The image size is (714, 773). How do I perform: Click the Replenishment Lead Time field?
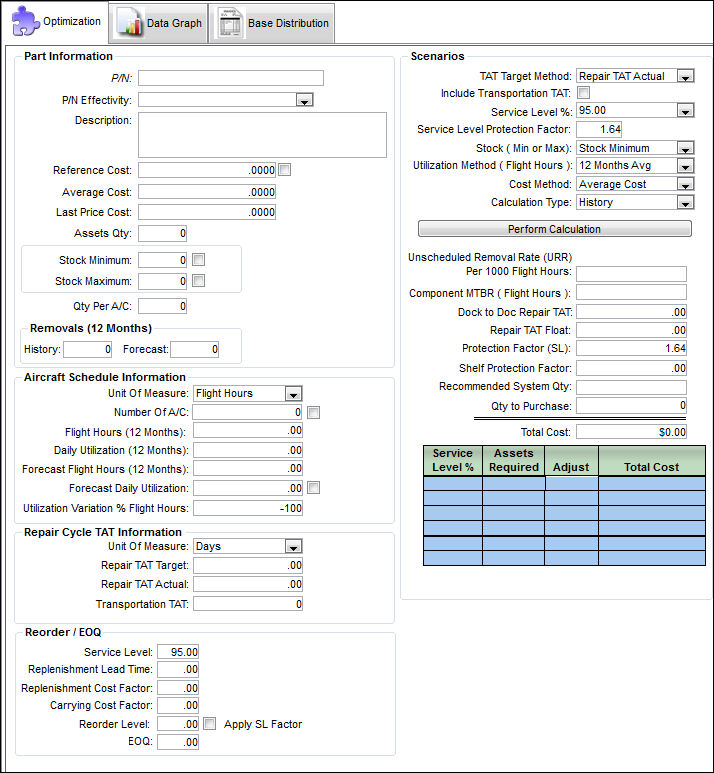click(x=178, y=669)
